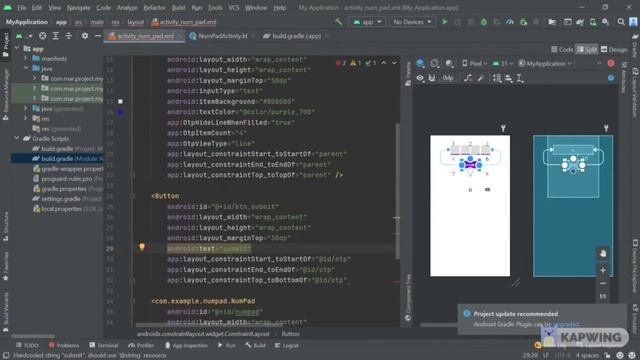Click Clear Constraints icon in design toolbar
640x360 pixels.
[x=468, y=78]
